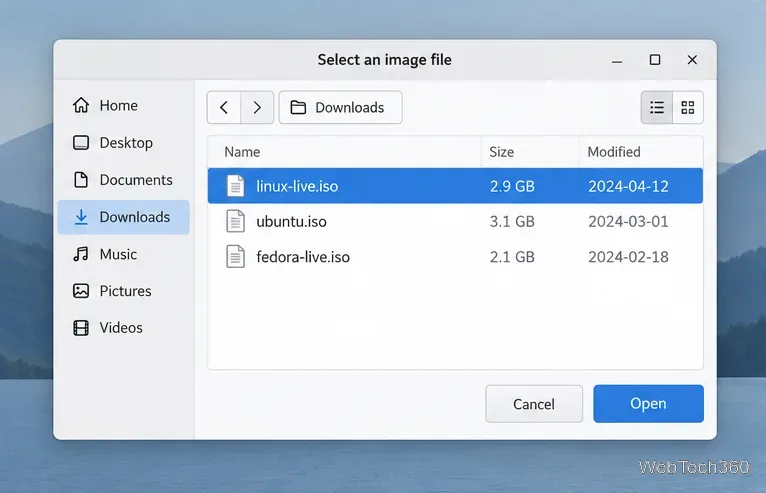Click the 2024-04-12 modified date
This screenshot has height=493, width=766.
[628, 186]
